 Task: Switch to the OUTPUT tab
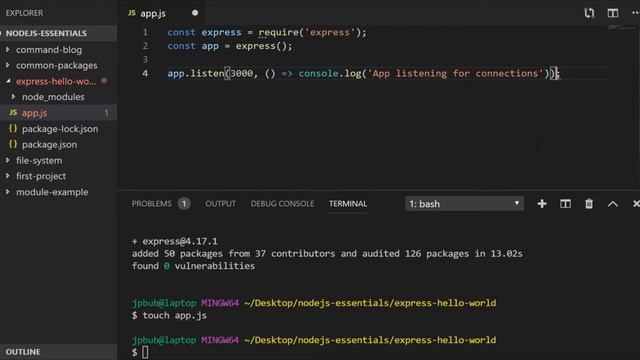coord(220,204)
